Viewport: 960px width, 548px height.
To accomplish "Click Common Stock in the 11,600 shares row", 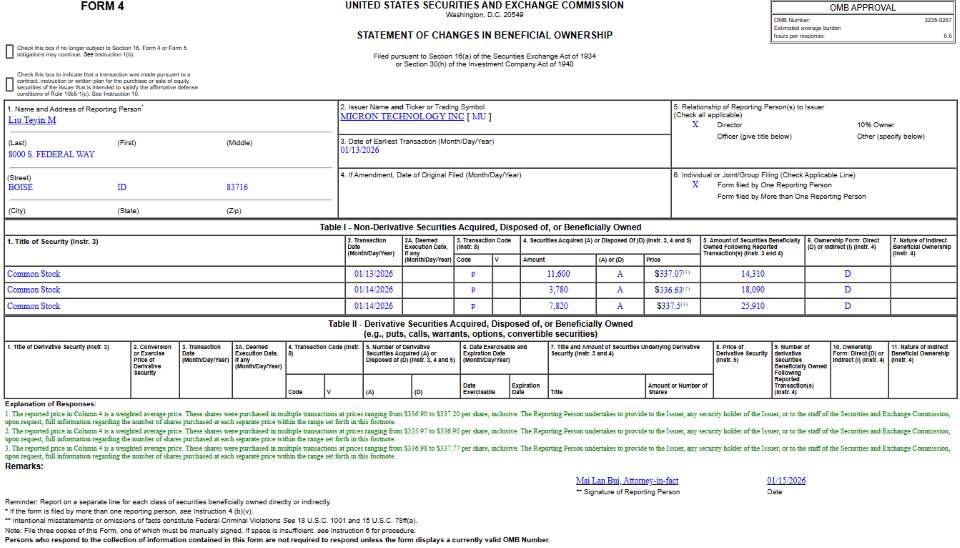I will pos(34,273).
